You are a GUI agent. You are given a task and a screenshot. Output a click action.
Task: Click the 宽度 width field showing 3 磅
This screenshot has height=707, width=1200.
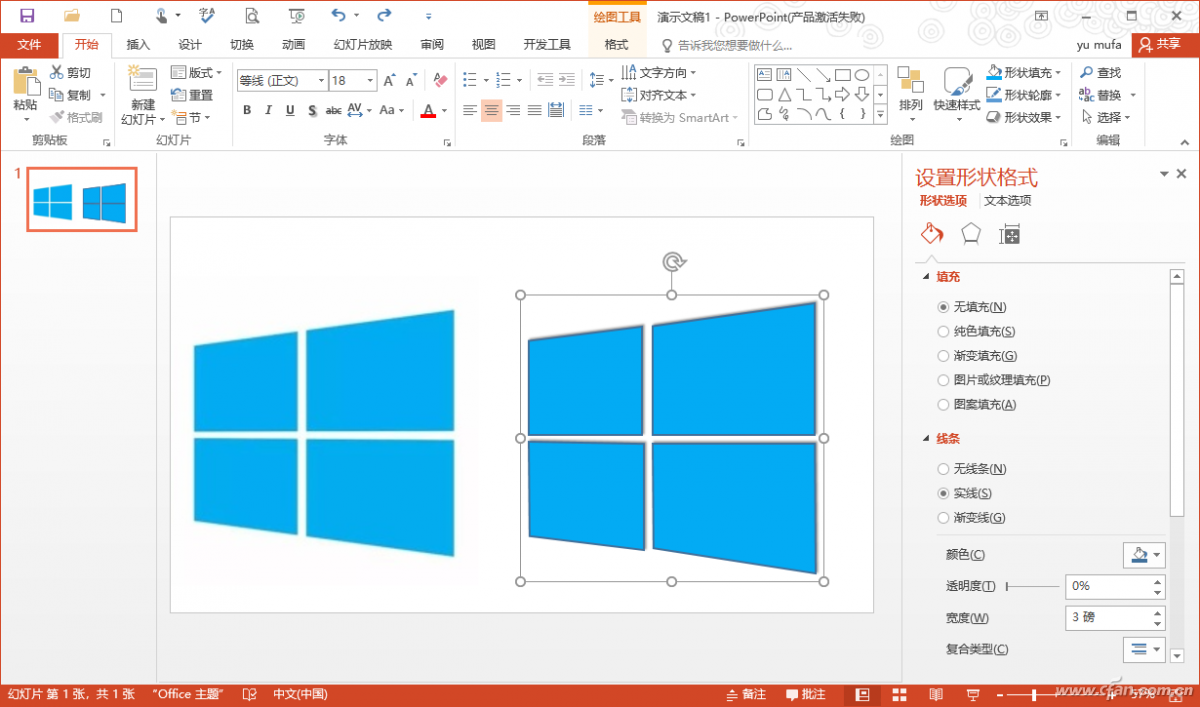point(1115,618)
